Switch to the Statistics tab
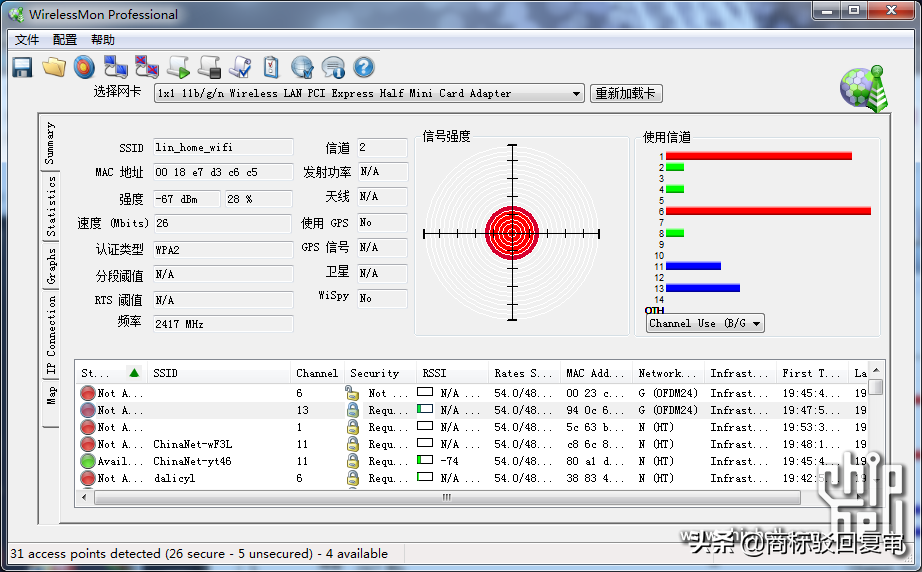922x572 pixels. (51, 206)
